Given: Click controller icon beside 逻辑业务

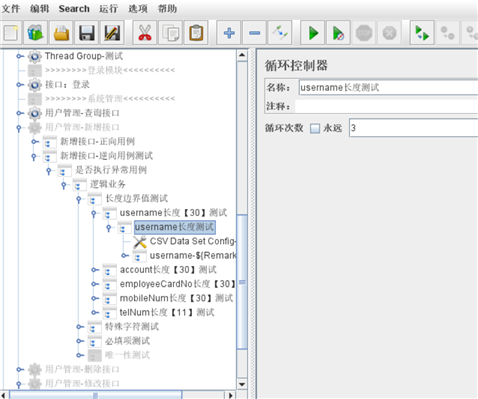Looking at the screenshot, I should click(x=79, y=185).
